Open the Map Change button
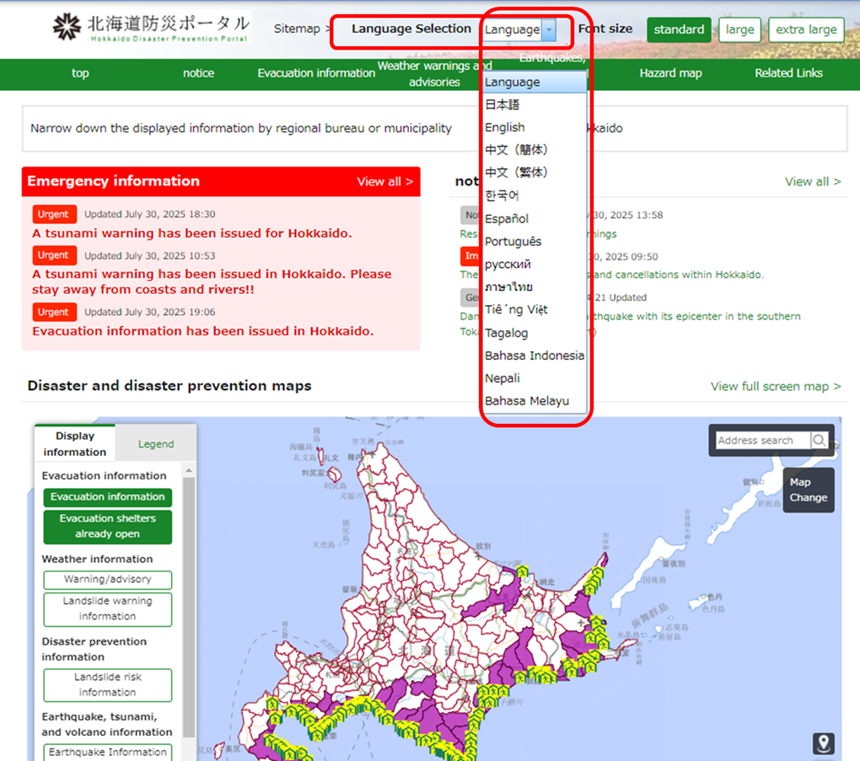 point(808,490)
